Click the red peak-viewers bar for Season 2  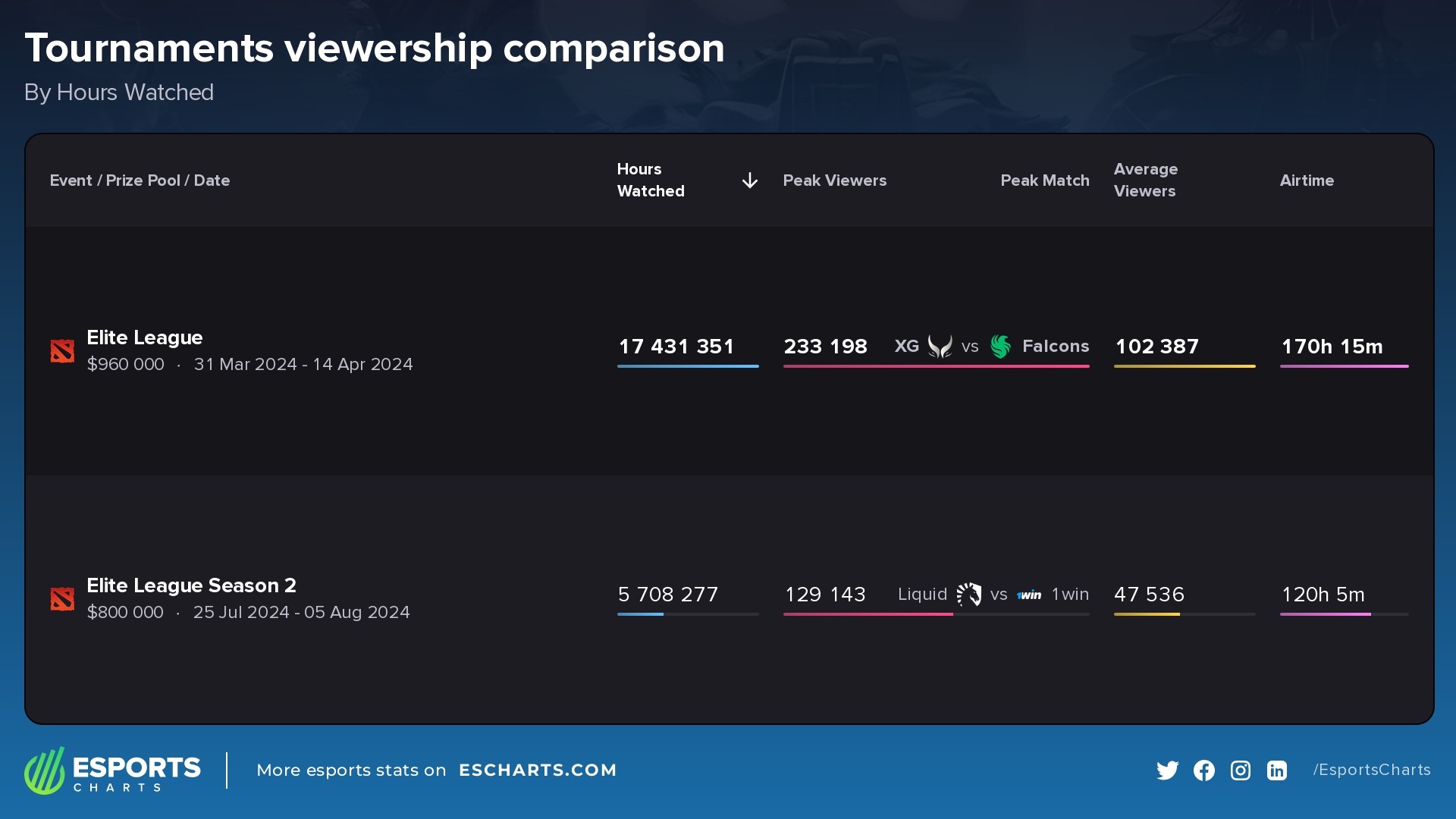[868, 614]
